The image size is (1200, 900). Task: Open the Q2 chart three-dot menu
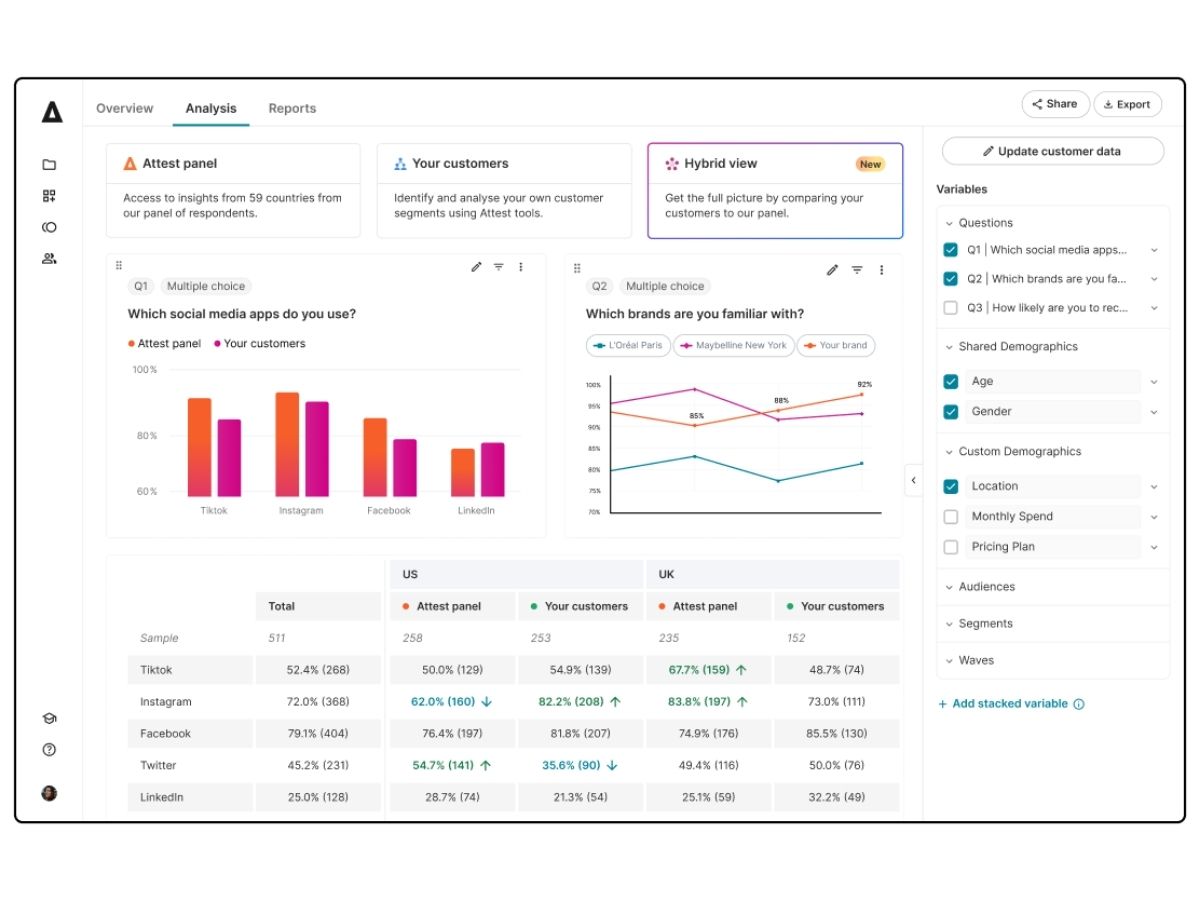pos(881,270)
